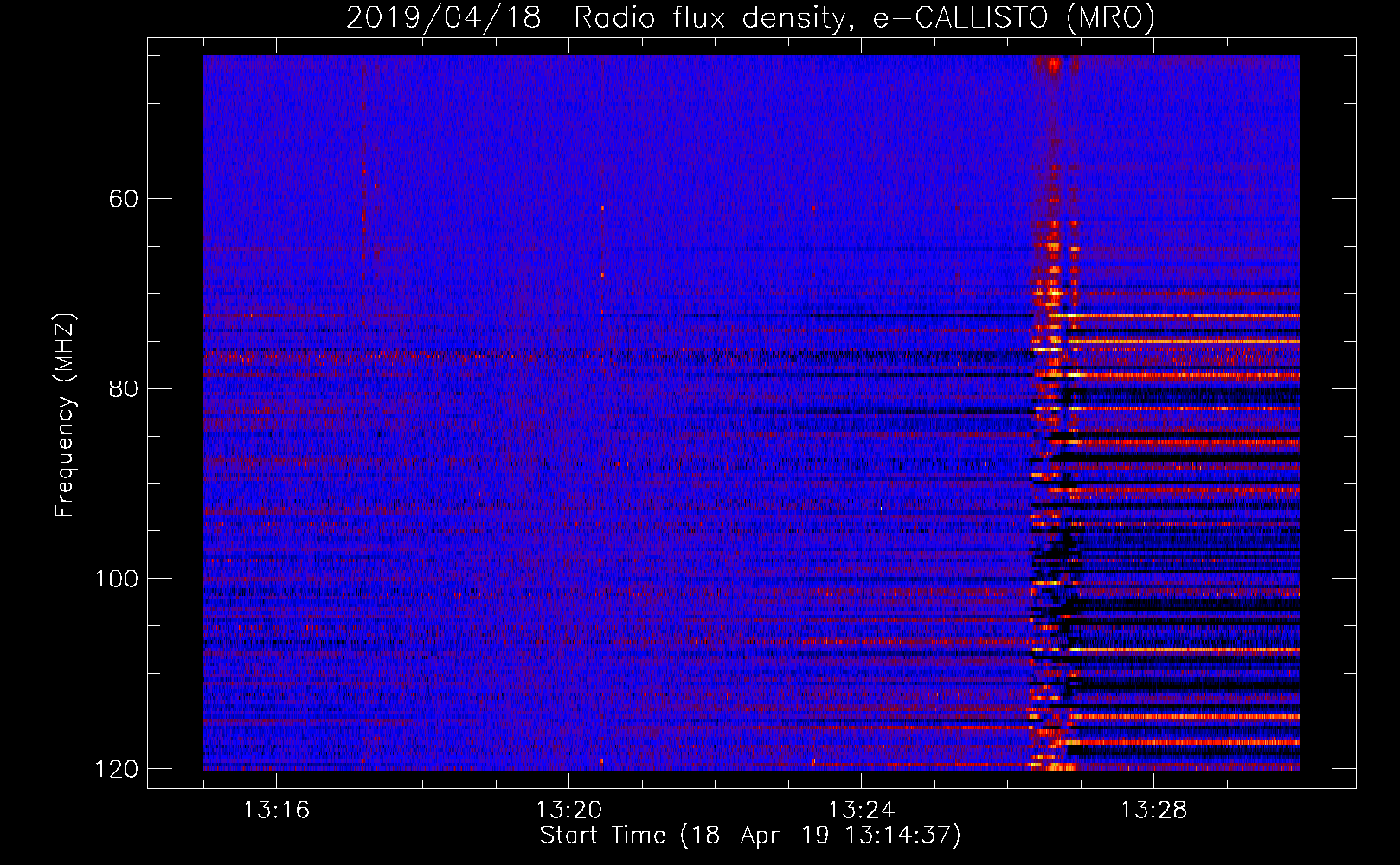Screen dimensions: 1400x865
Task: Click the 80 frequency tick label
Action: coord(123,388)
